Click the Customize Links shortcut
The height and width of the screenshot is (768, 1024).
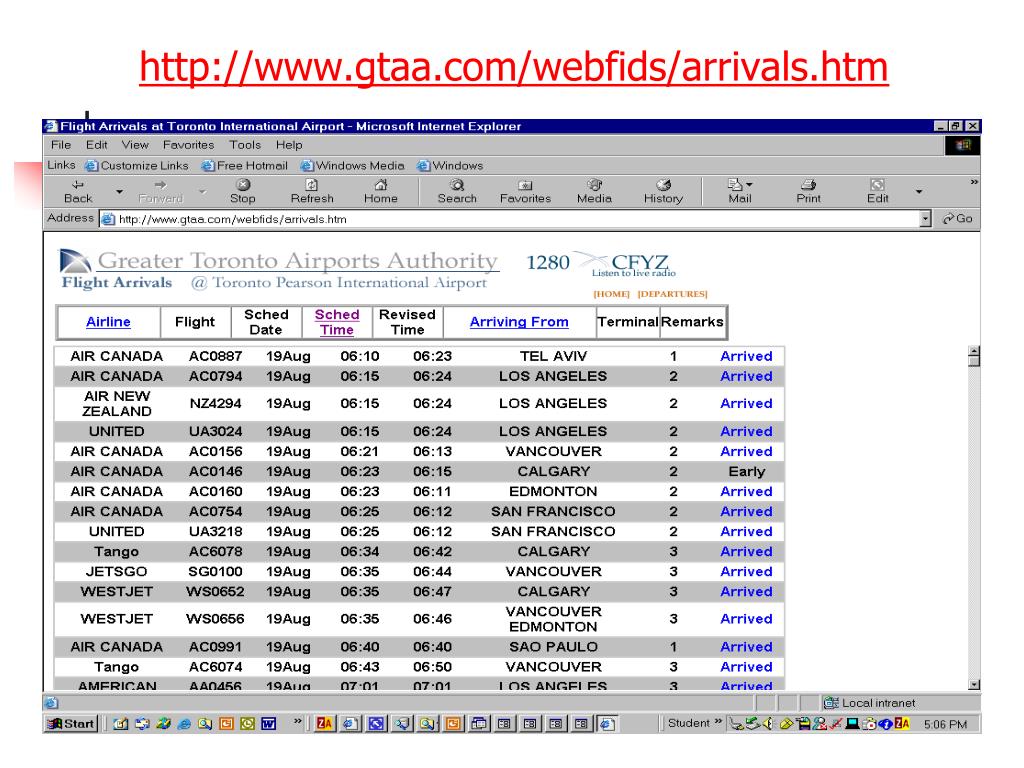pyautogui.click(x=137, y=166)
